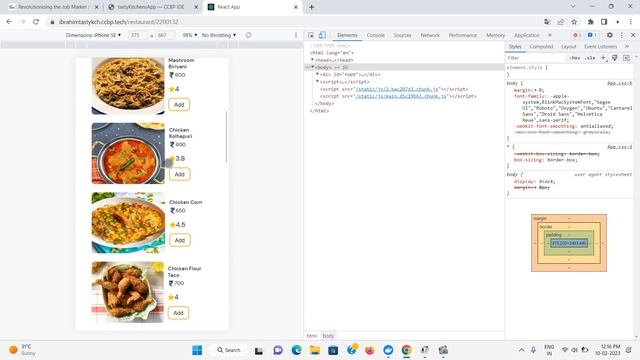The width and height of the screenshot is (640, 360).
Task: Toggle the :hov element state button
Action: tap(575, 58)
